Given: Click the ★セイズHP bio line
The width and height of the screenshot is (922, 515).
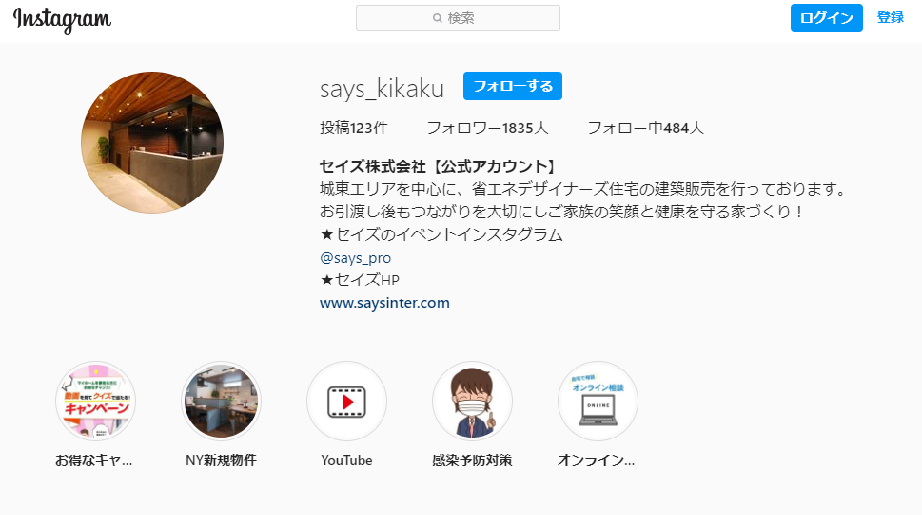Looking at the screenshot, I should pyautogui.click(x=360, y=280).
